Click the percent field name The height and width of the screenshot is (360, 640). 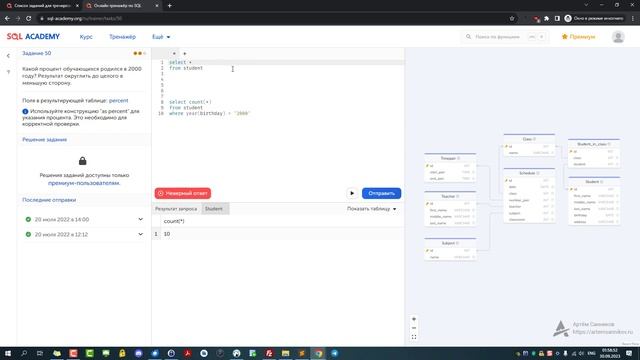click(x=118, y=100)
